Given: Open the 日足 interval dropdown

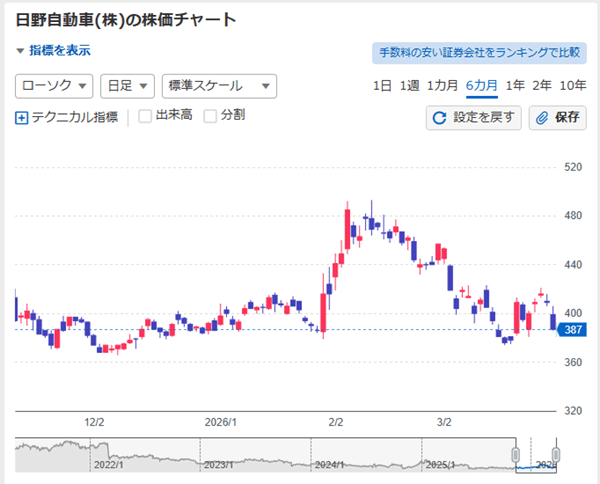Looking at the screenshot, I should pyautogui.click(x=127, y=86).
